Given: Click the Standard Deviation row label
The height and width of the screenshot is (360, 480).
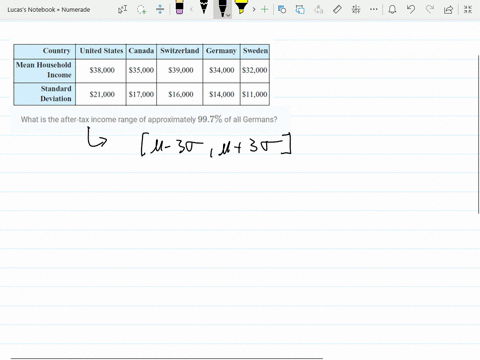Looking at the screenshot, I should (x=45, y=94).
